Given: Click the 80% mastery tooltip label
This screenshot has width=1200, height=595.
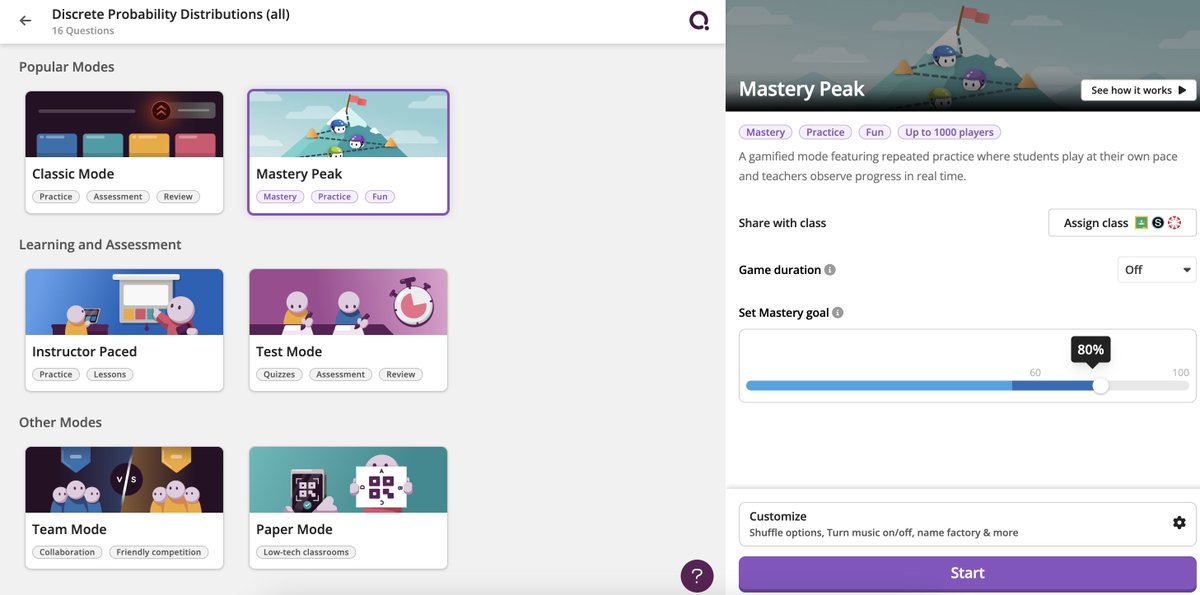Looking at the screenshot, I should [1091, 349].
